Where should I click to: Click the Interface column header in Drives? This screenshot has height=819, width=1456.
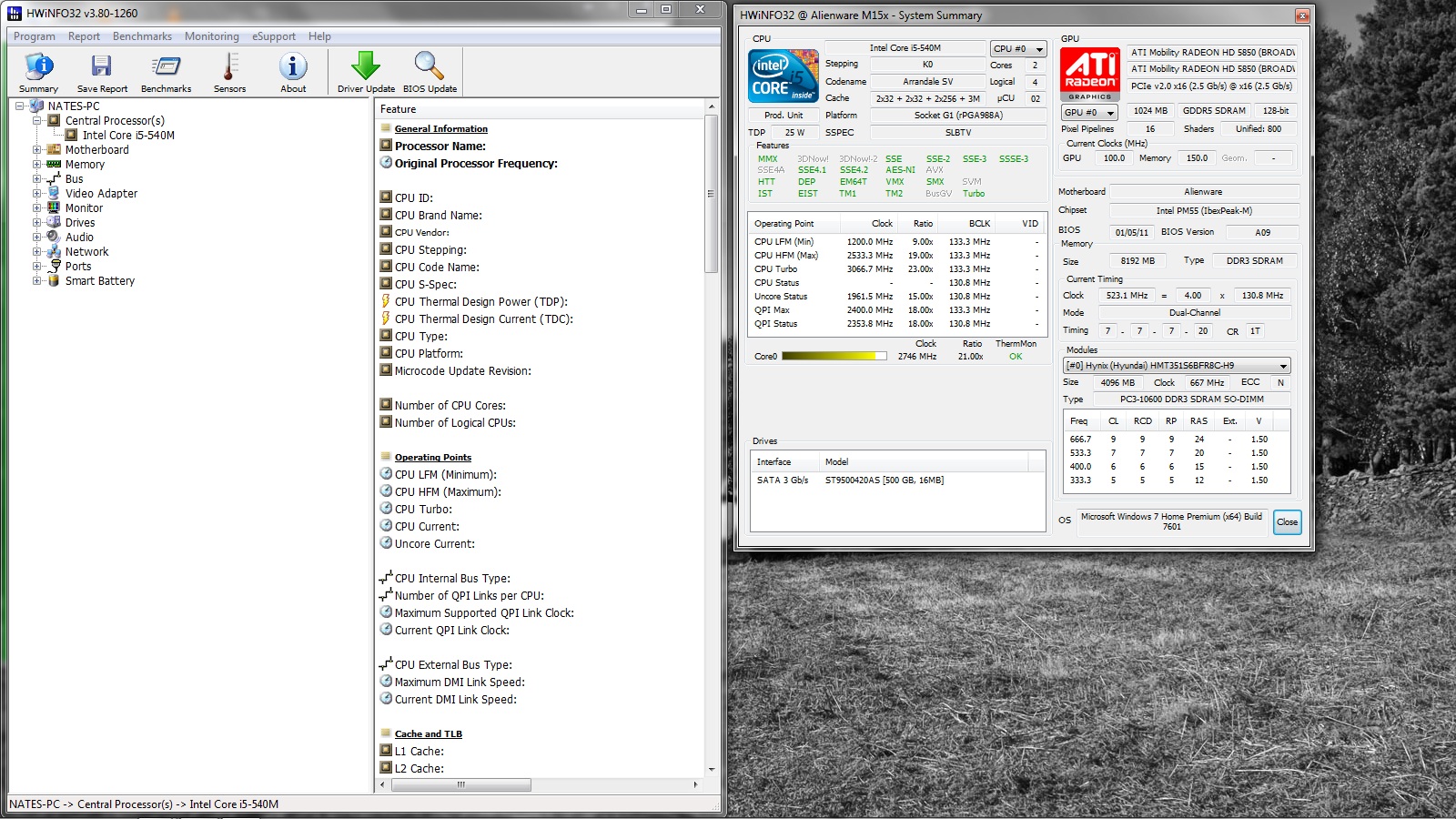pos(785,462)
